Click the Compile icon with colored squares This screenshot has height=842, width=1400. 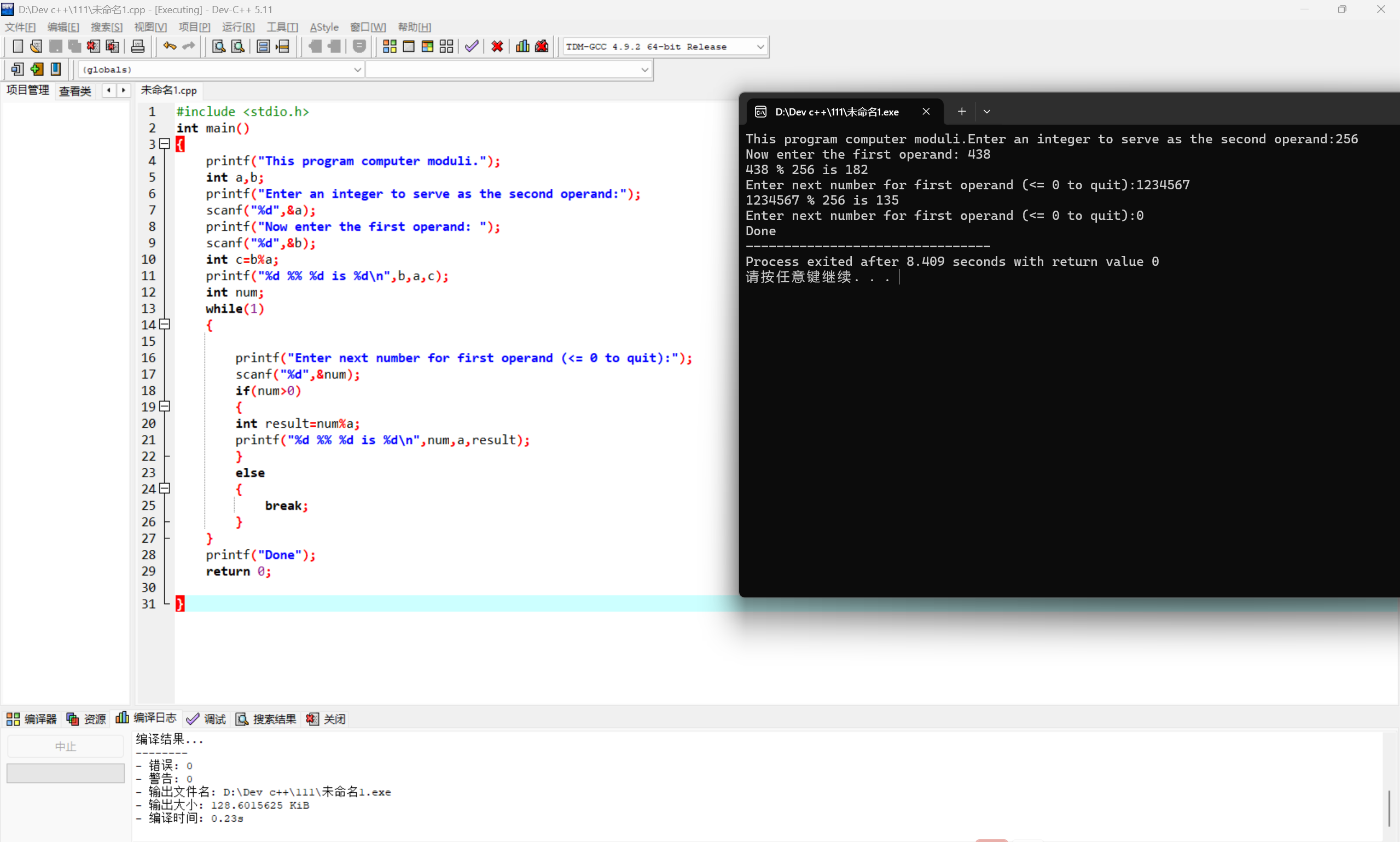(389, 47)
